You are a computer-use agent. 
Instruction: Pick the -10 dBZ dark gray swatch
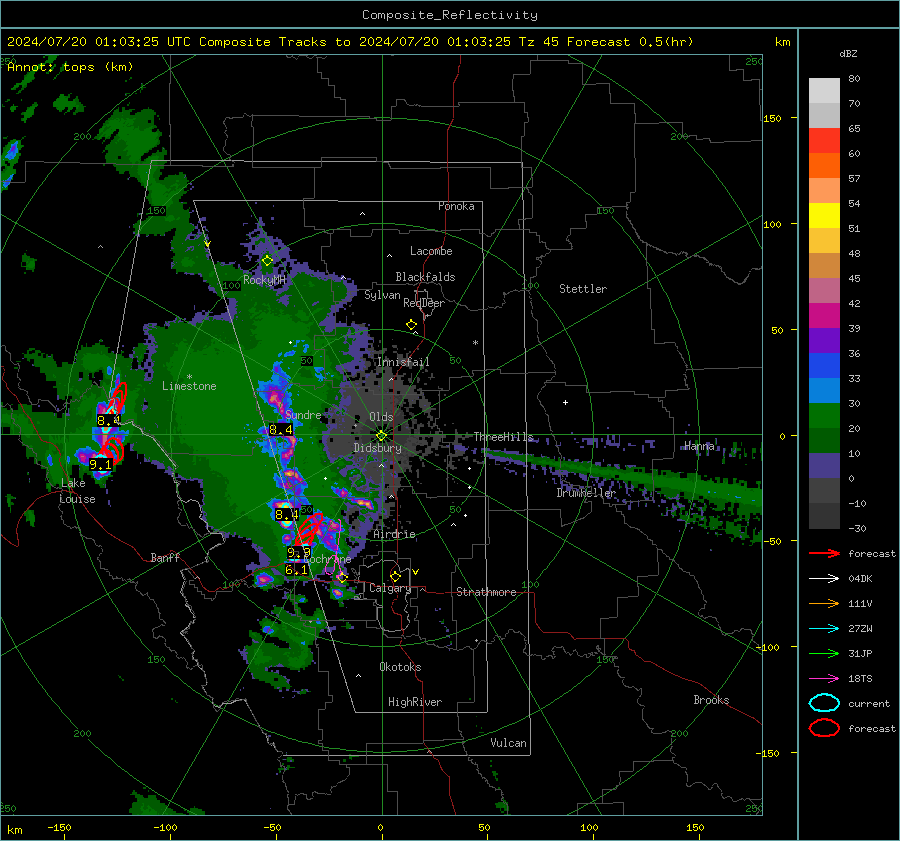(824, 516)
